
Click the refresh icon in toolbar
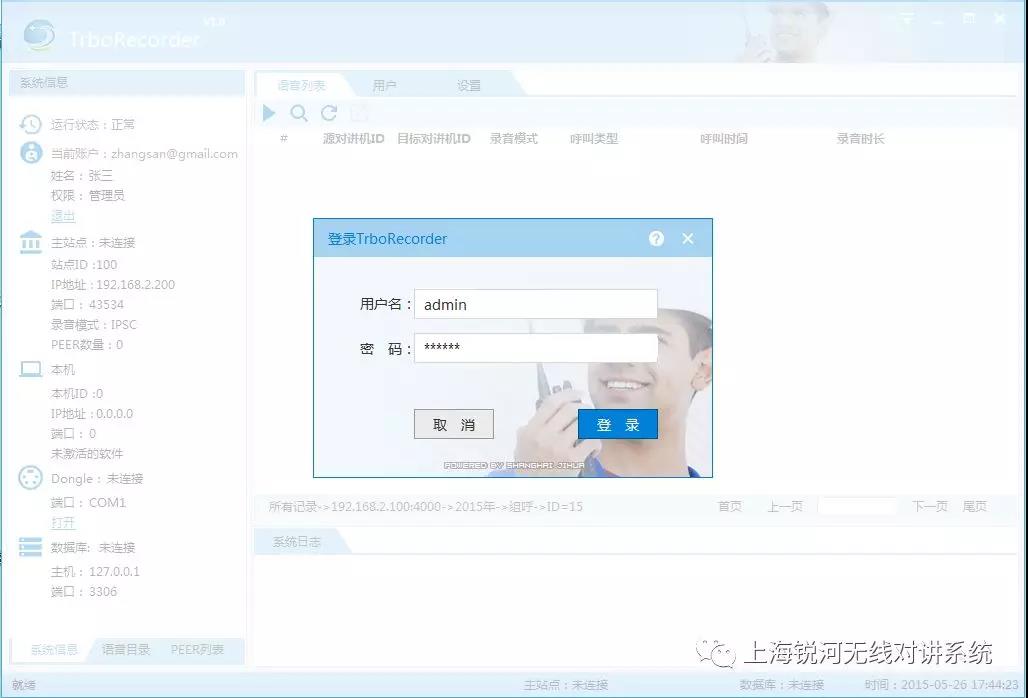point(329,114)
